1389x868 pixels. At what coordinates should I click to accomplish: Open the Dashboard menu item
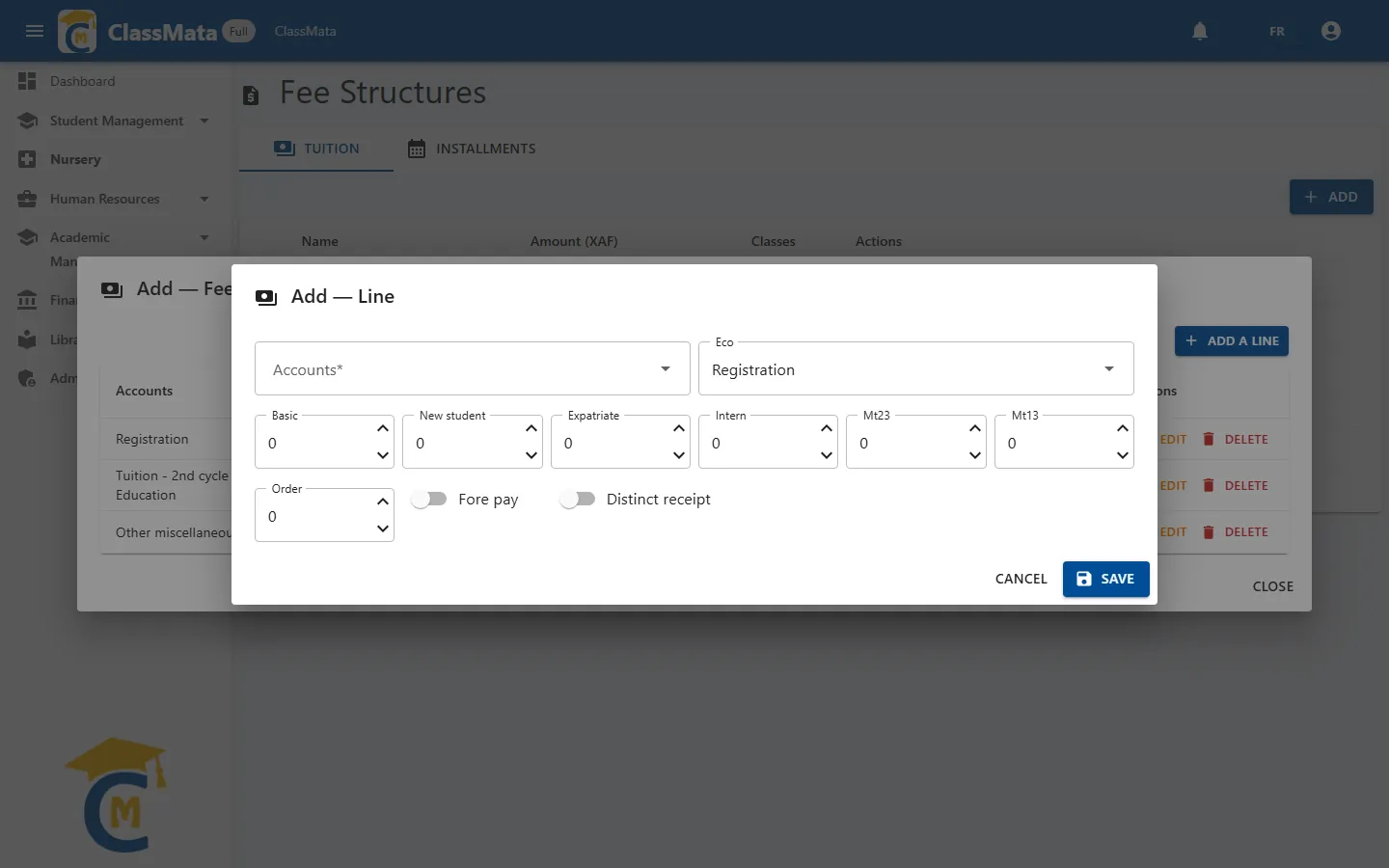(x=83, y=81)
